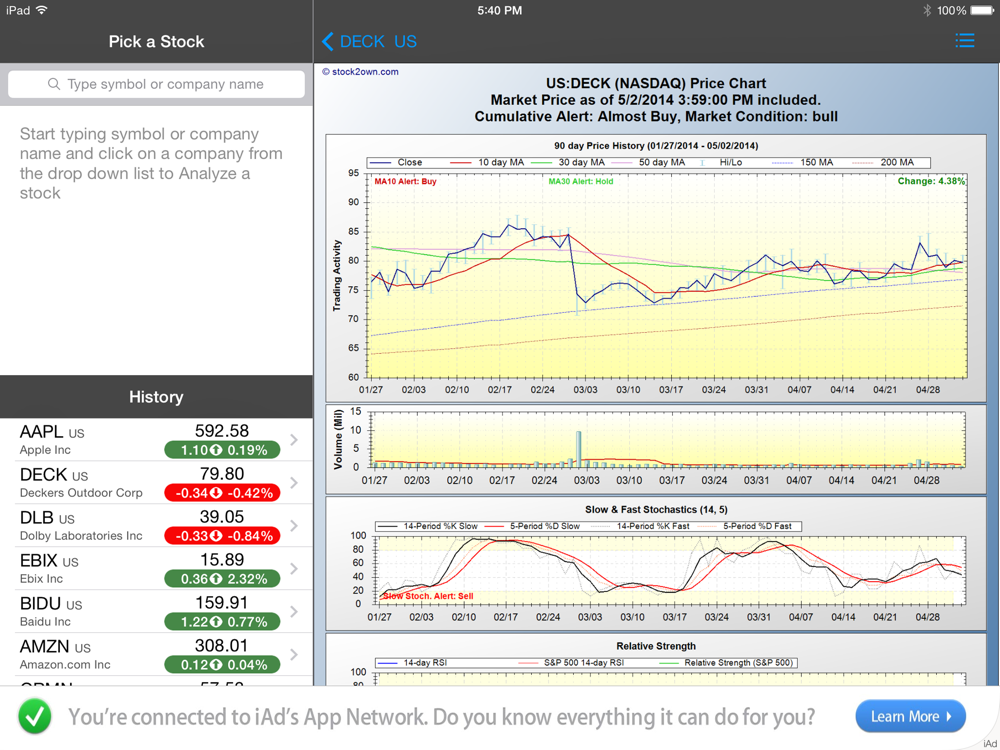Tap the History section header
Image resolution: width=1000 pixels, height=750 pixels.
[x=156, y=397]
